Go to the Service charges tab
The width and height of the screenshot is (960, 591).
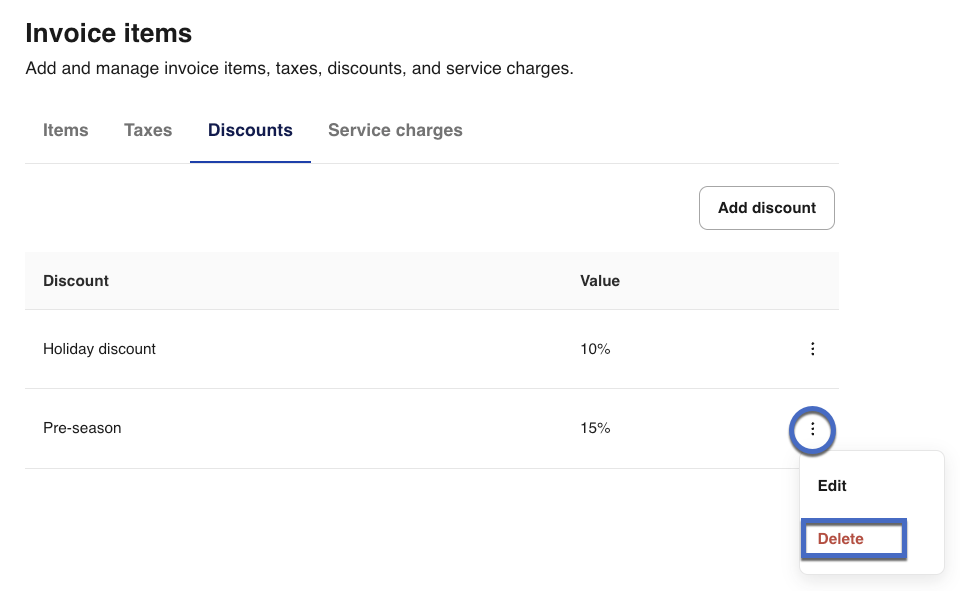click(x=395, y=130)
